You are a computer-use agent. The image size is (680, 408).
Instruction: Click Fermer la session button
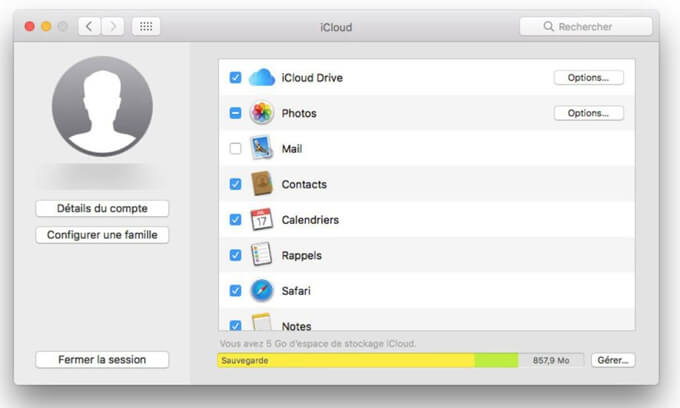click(x=102, y=360)
